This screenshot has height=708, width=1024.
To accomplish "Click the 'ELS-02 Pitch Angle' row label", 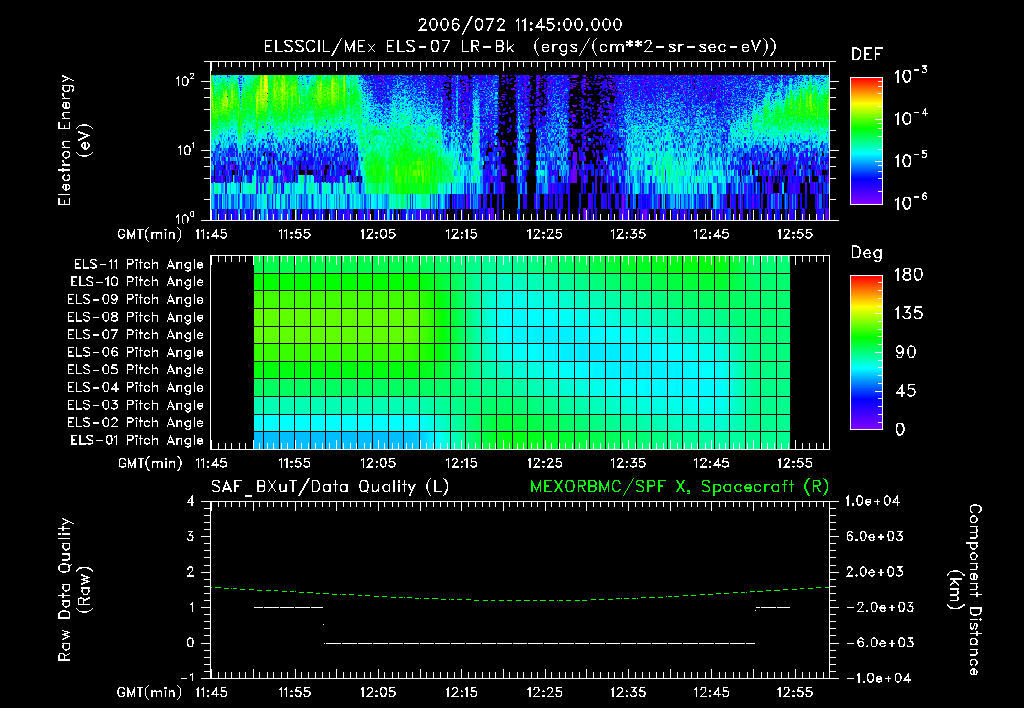I will coord(135,423).
